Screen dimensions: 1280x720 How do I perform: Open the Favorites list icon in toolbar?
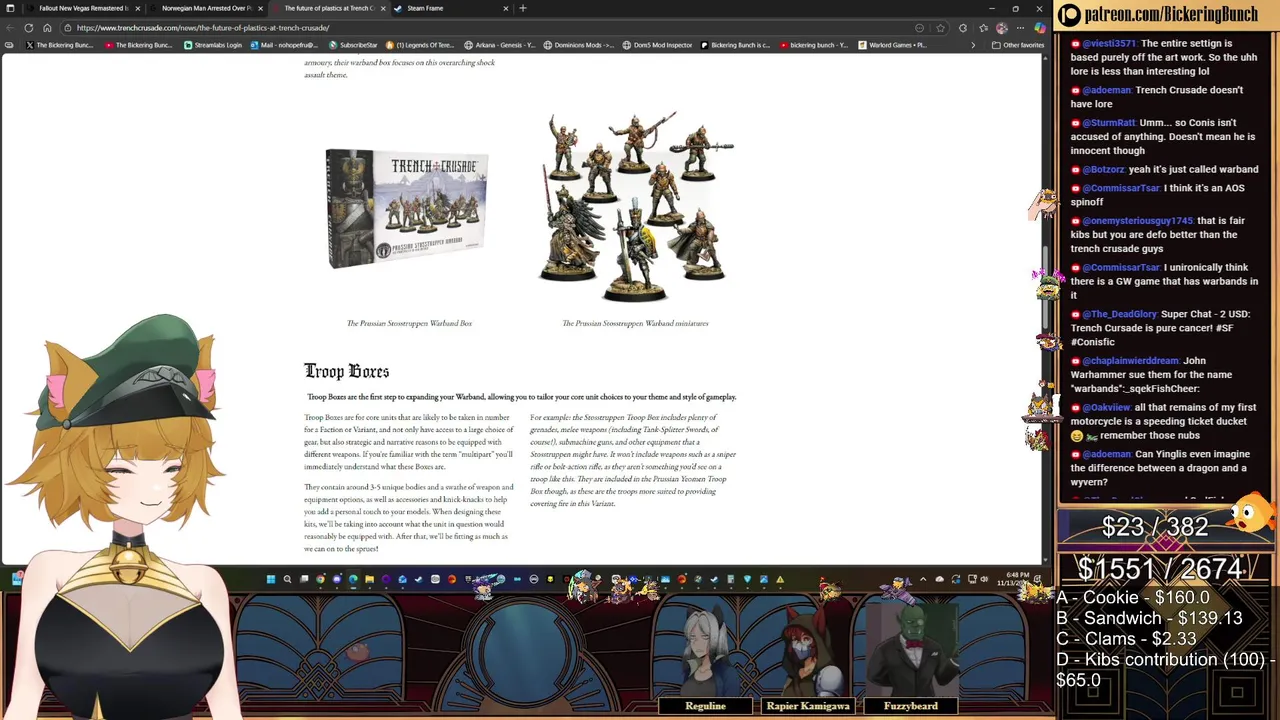984,28
